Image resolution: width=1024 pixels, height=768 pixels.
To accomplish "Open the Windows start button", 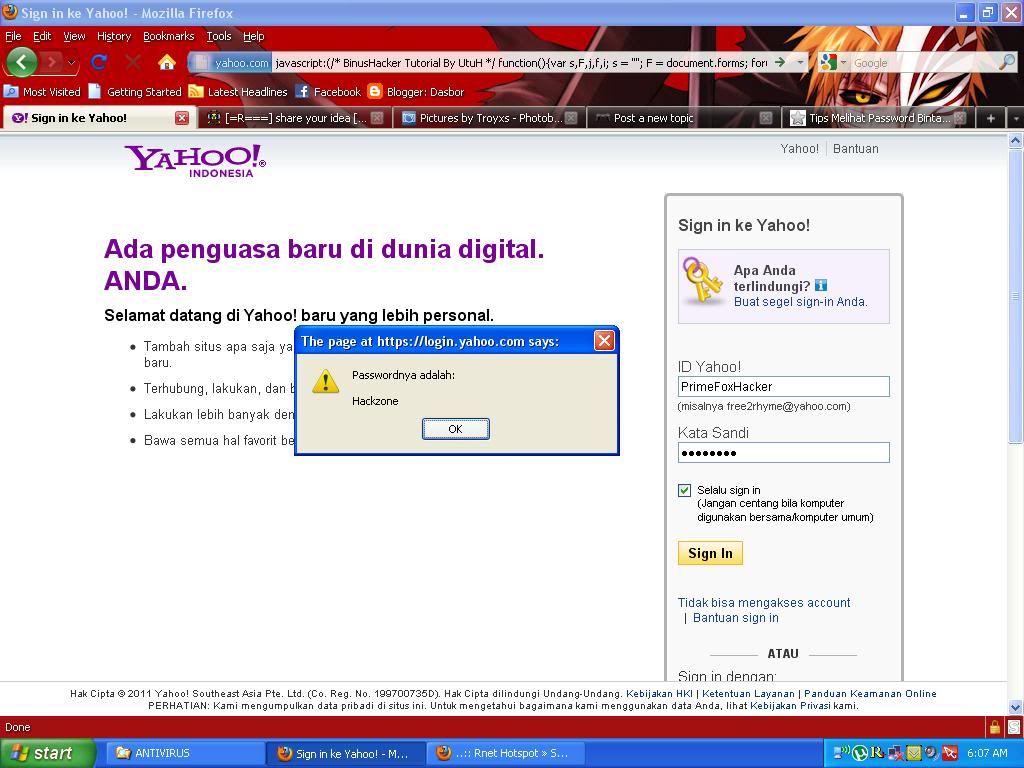I will [x=47, y=753].
